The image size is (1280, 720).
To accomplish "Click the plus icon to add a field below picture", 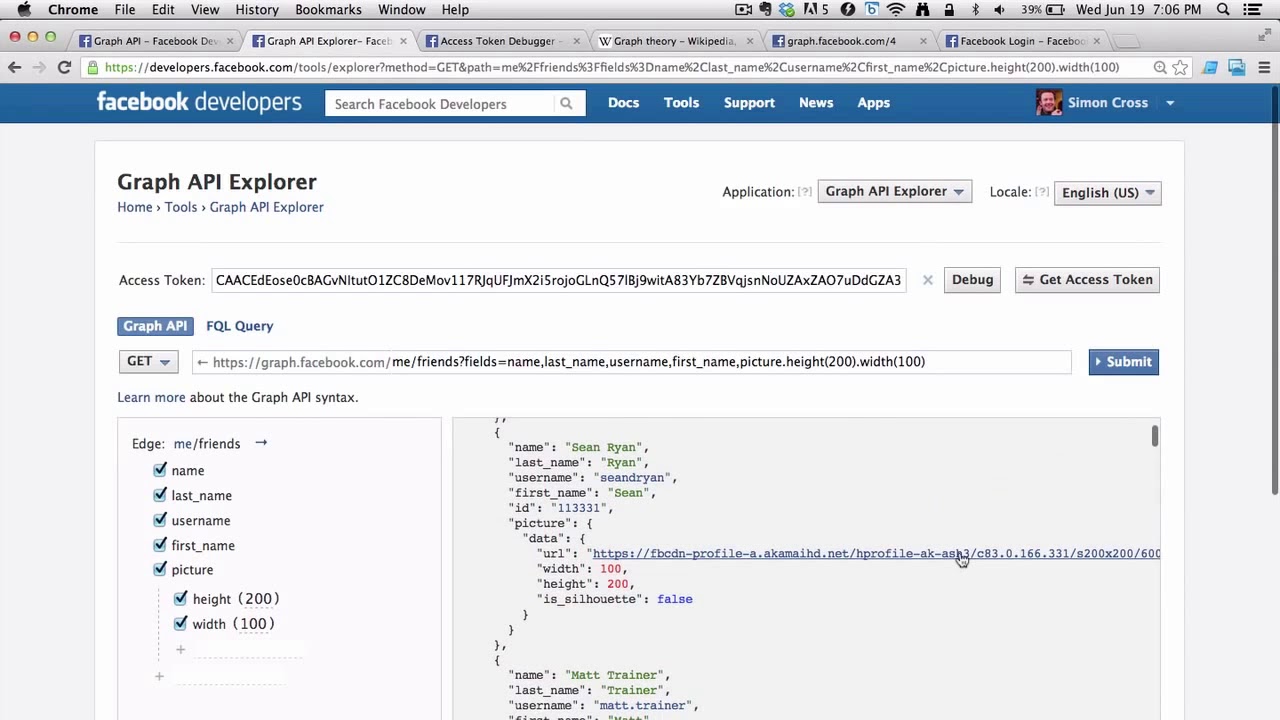I will tap(159, 677).
